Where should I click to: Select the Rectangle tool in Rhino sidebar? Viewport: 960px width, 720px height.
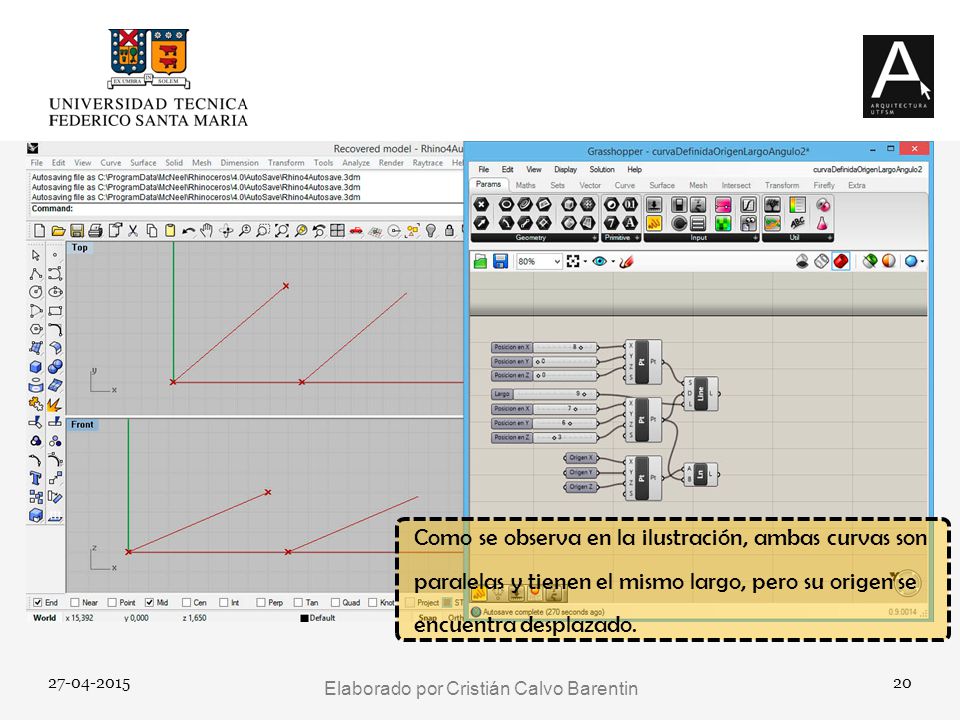[x=55, y=311]
